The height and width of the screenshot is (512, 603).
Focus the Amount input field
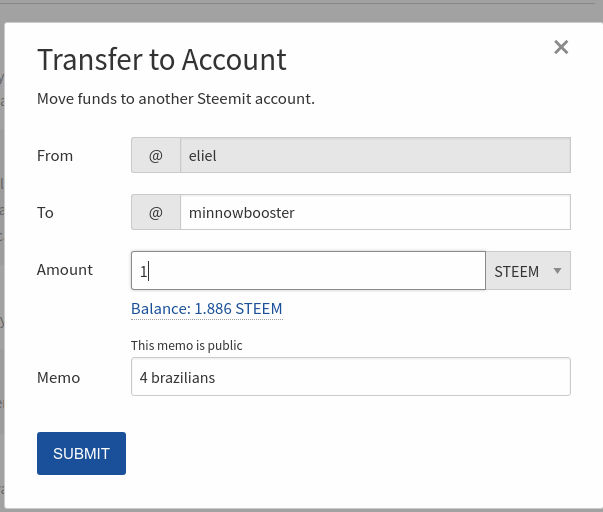click(x=308, y=270)
